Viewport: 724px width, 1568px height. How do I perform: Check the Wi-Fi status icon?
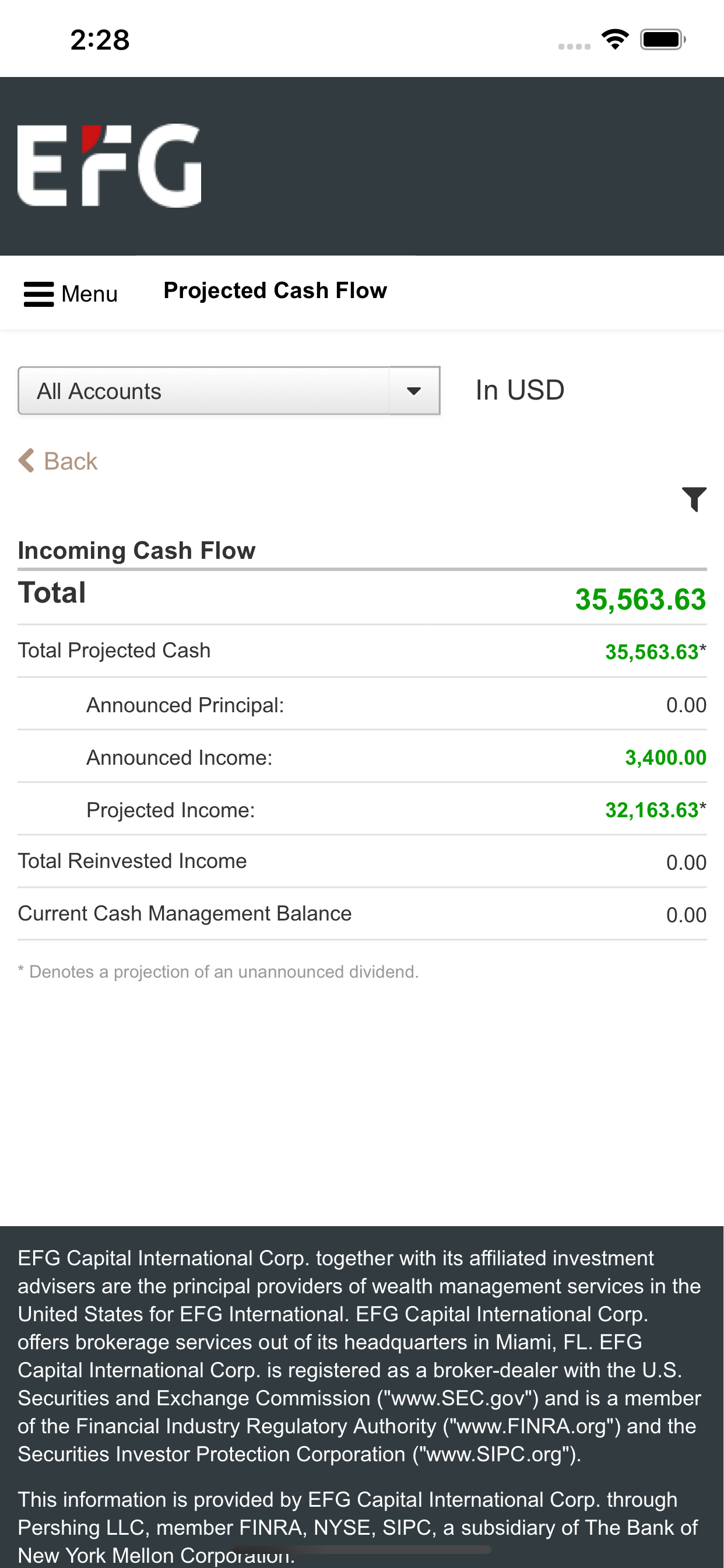click(x=615, y=40)
